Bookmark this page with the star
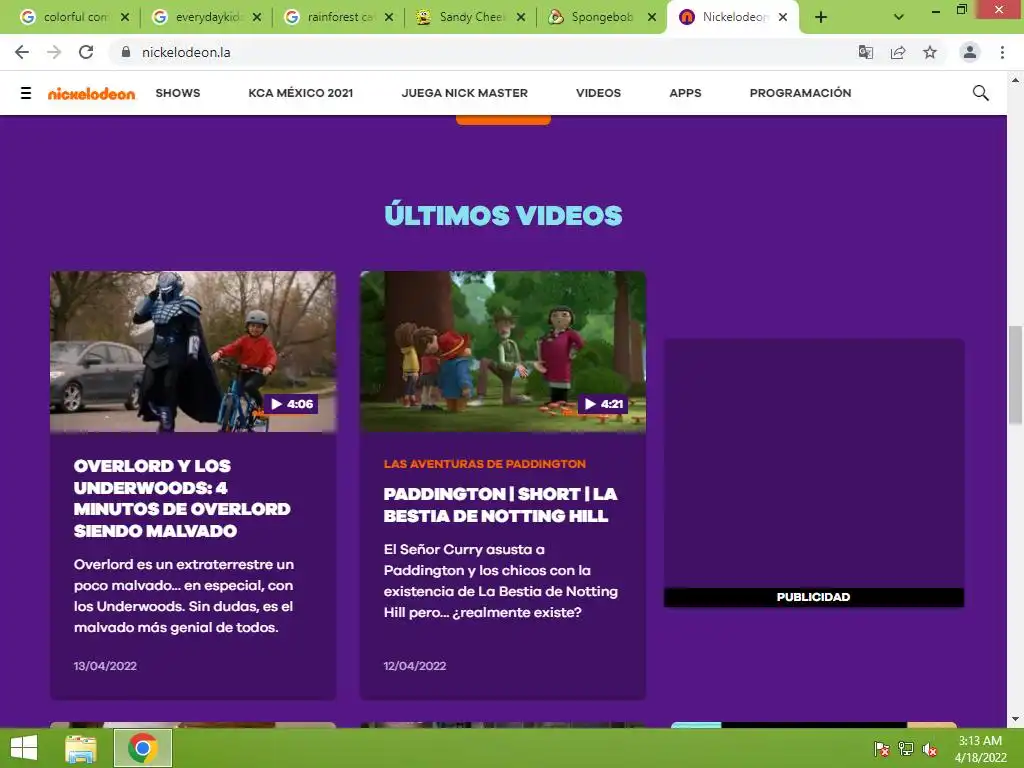The image size is (1024, 768). [930, 52]
